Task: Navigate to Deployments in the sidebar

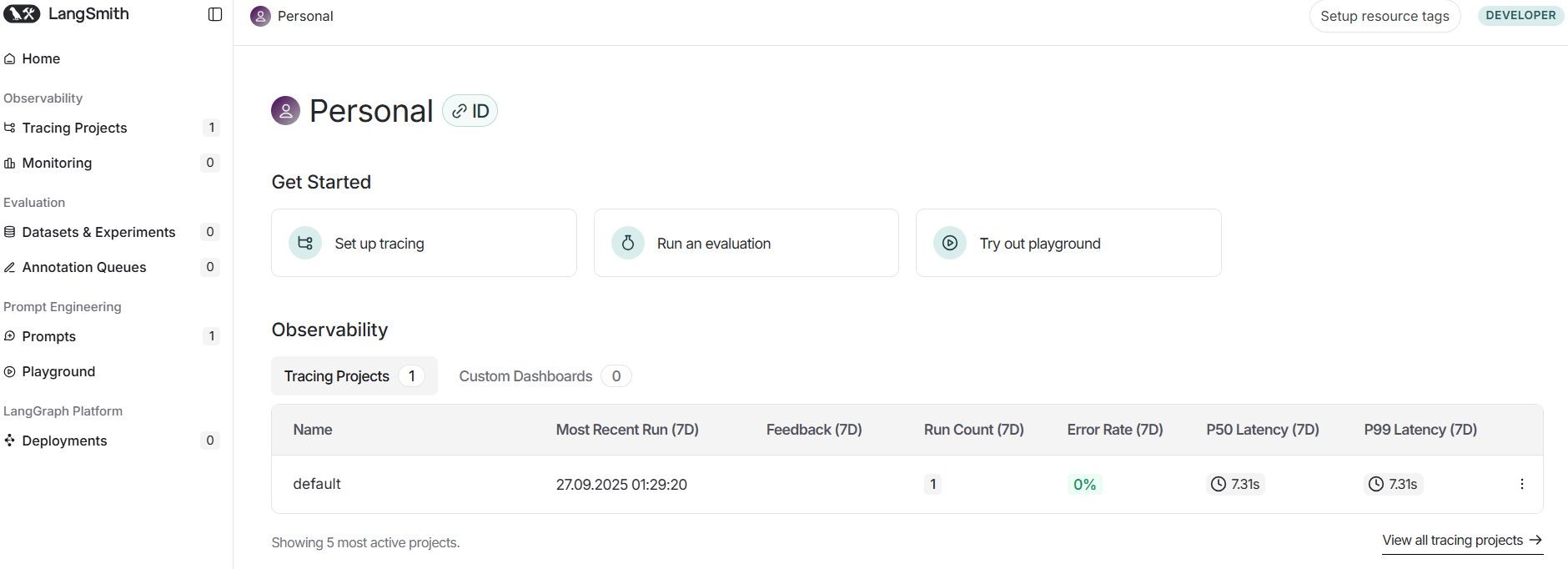Action: coord(64,441)
